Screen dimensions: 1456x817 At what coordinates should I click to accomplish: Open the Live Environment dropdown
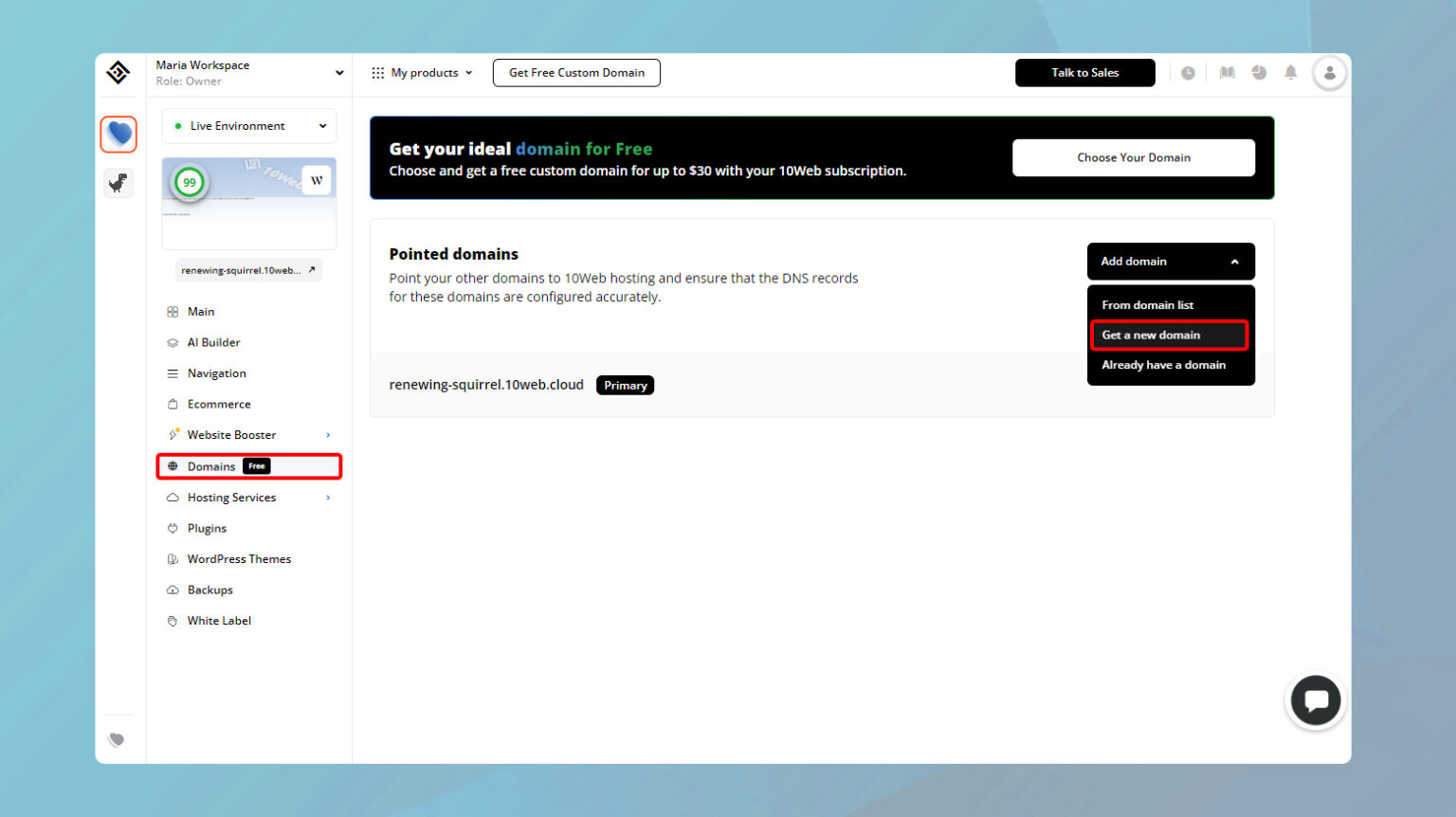coord(248,125)
